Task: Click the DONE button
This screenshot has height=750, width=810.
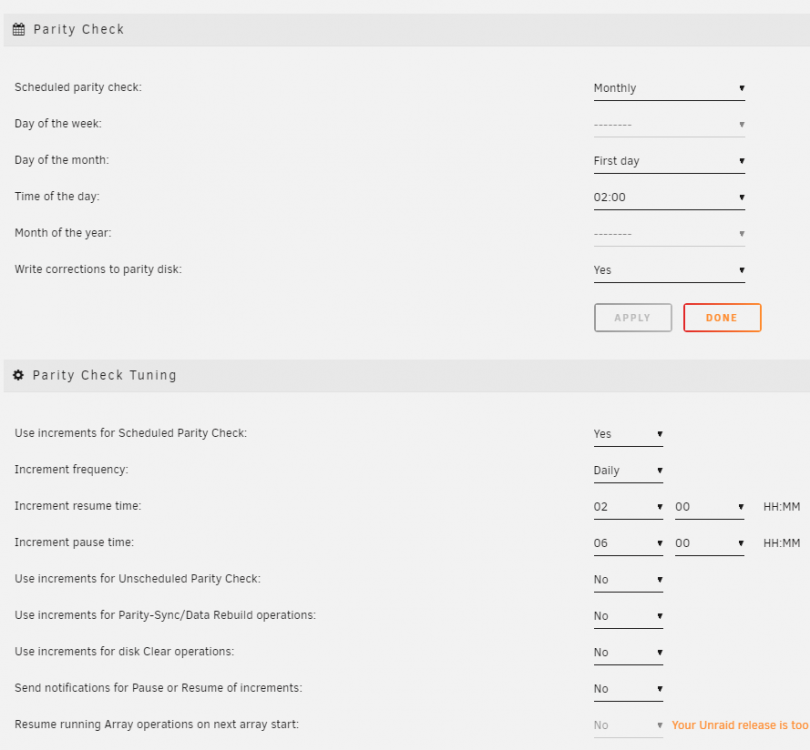Action: point(722,318)
